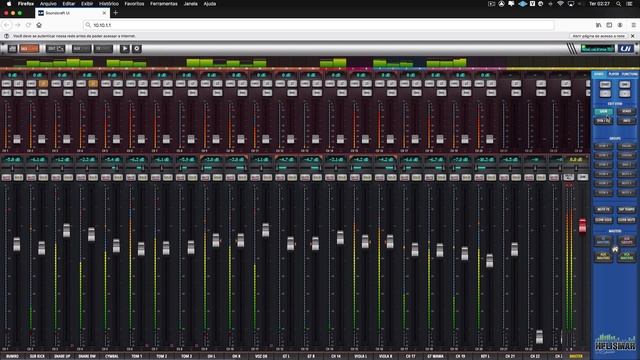
Task: Open the Firefox hamburger menu icon
Action: (x=633, y=25)
